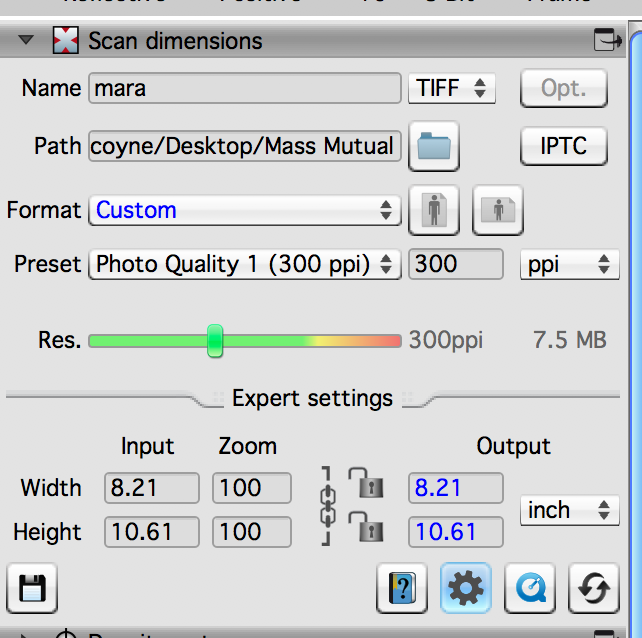The image size is (642, 638).
Task: Select the portrait orientation icon
Action: (435, 210)
